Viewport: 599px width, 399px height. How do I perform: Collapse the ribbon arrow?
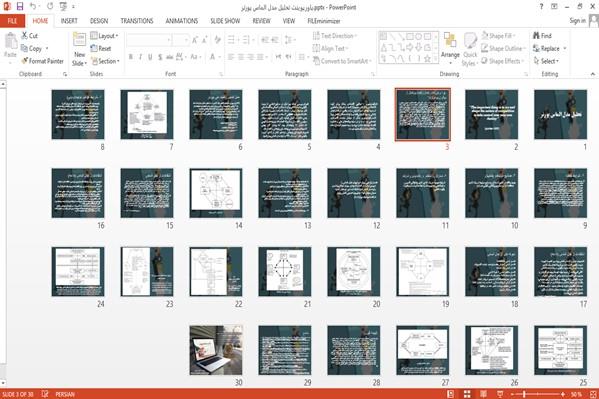click(x=593, y=74)
